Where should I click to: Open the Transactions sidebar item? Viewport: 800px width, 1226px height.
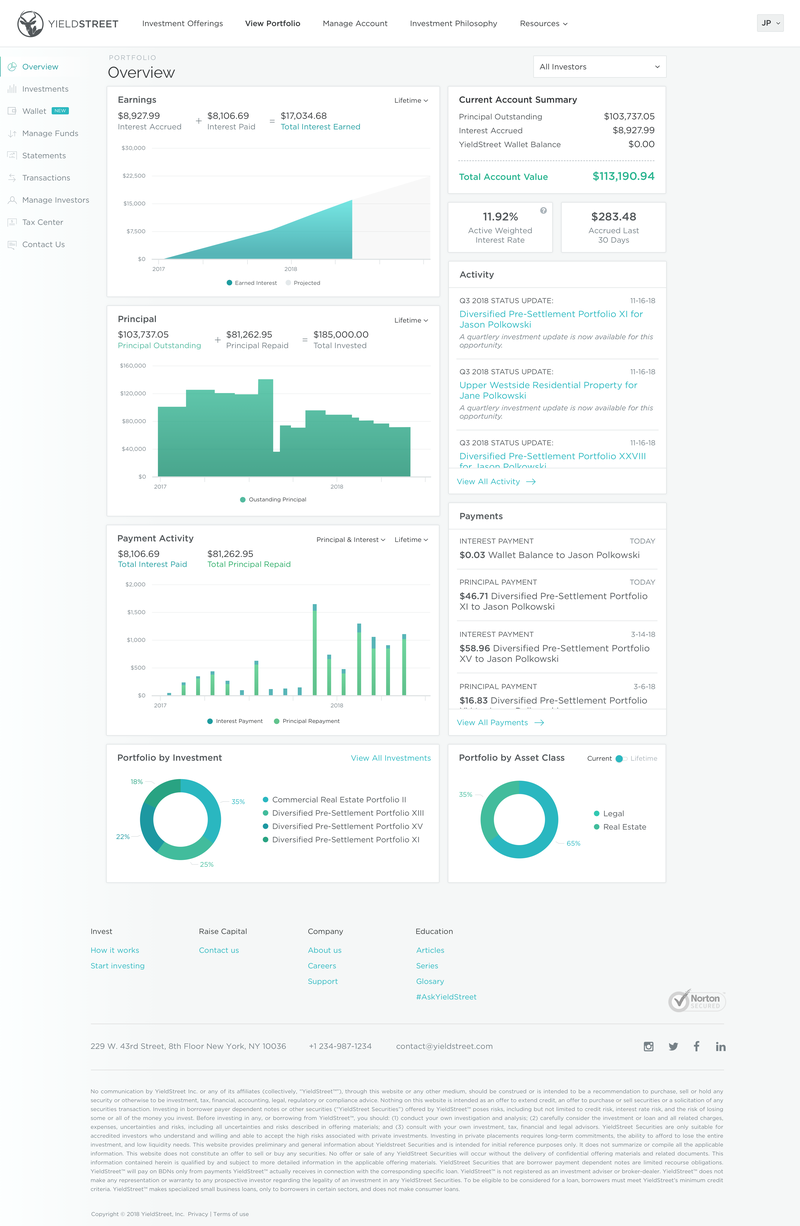46,178
